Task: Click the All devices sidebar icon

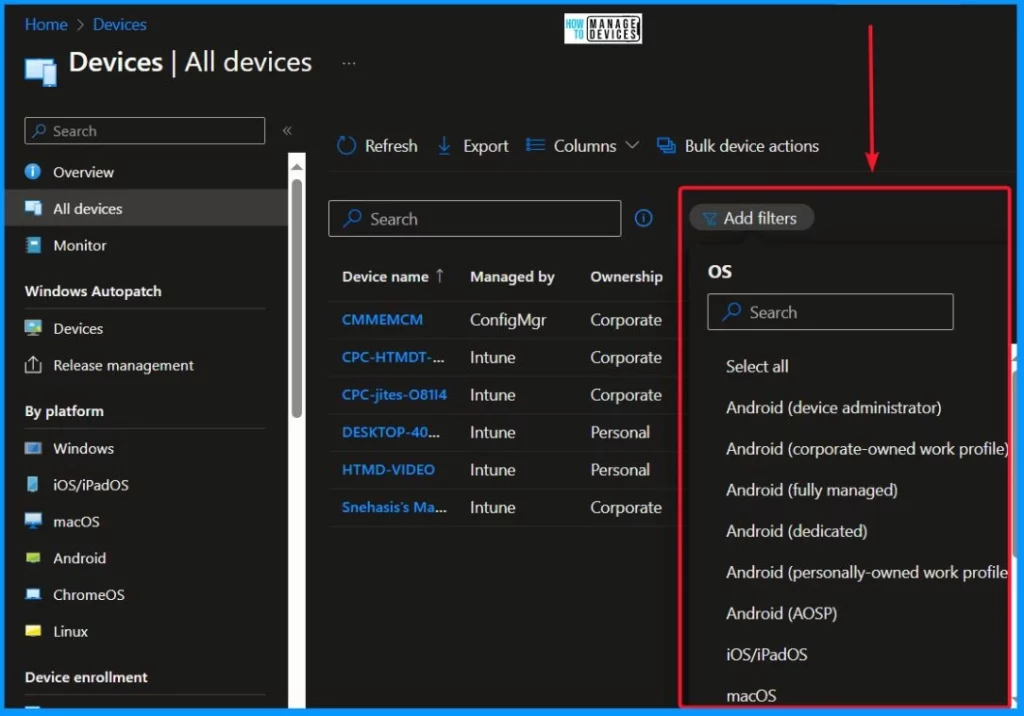Action: click(33, 208)
